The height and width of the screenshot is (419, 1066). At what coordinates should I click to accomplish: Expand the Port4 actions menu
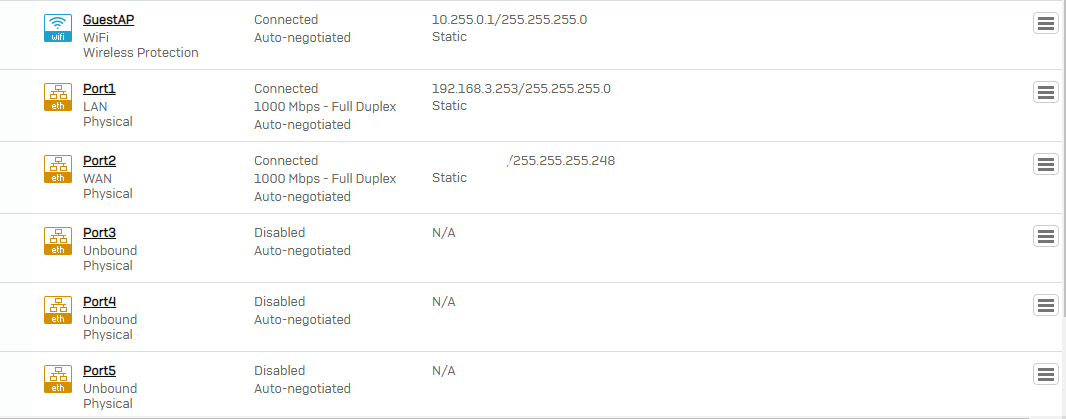[1046, 305]
